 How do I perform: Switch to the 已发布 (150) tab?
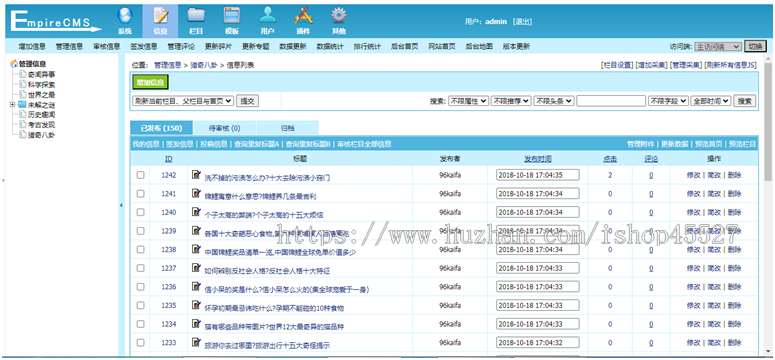[162, 128]
